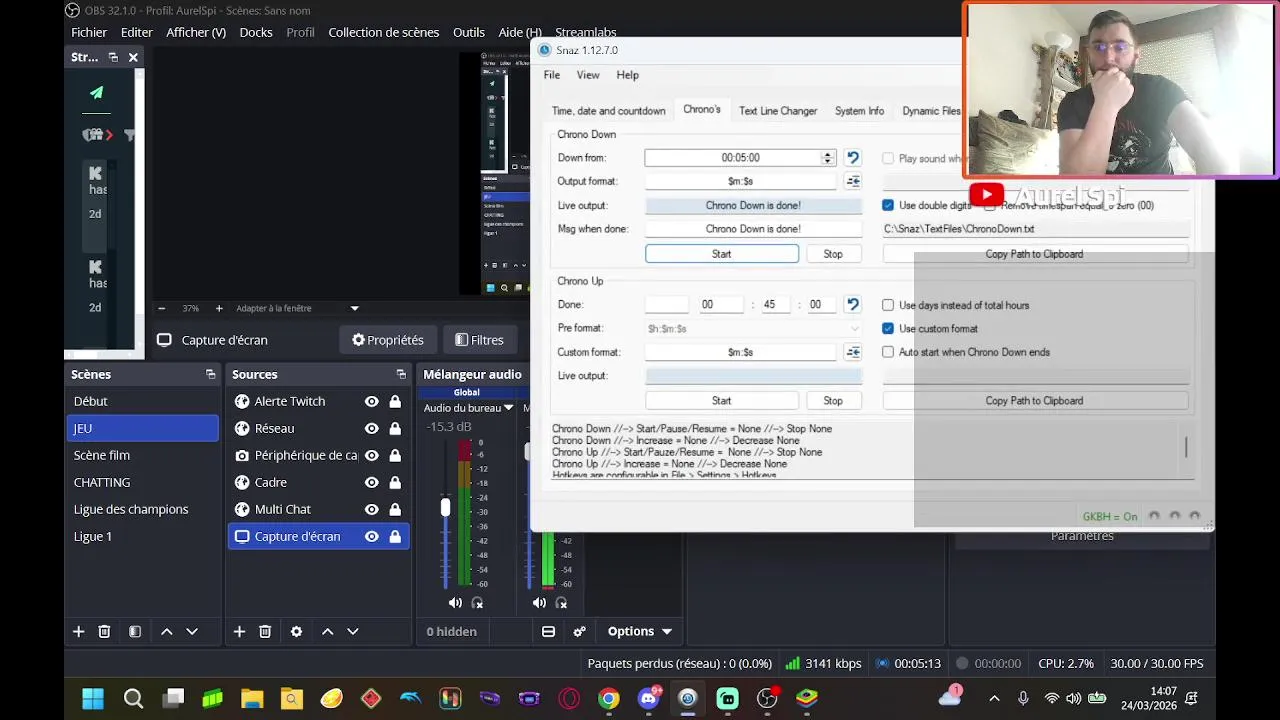Mute the Audio du bureau speaker icon
The image size is (1280, 720).
(455, 602)
